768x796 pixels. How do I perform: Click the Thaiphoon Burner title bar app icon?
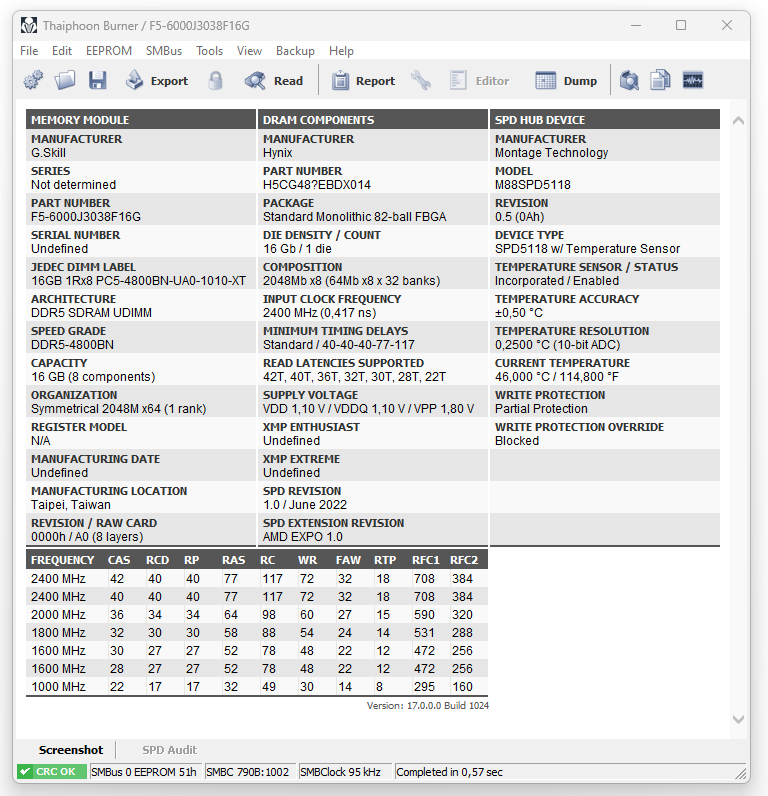(29, 25)
